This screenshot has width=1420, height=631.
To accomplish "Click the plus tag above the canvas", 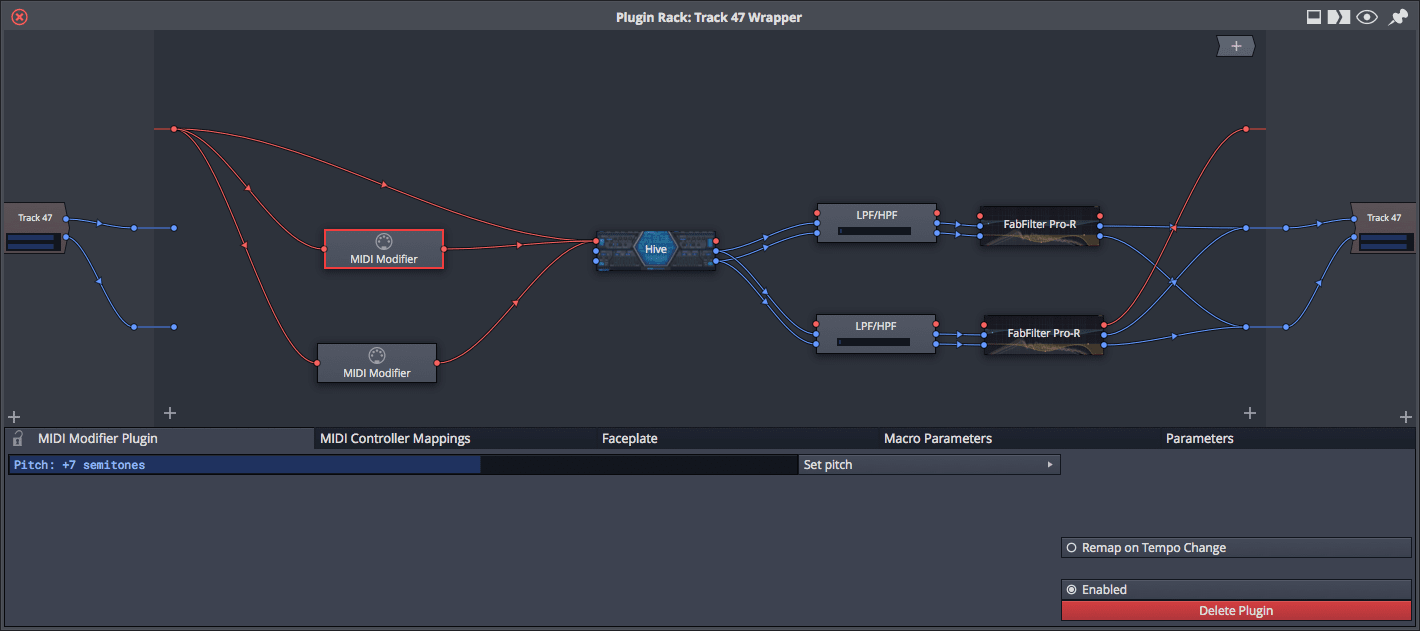I will 1235,46.
